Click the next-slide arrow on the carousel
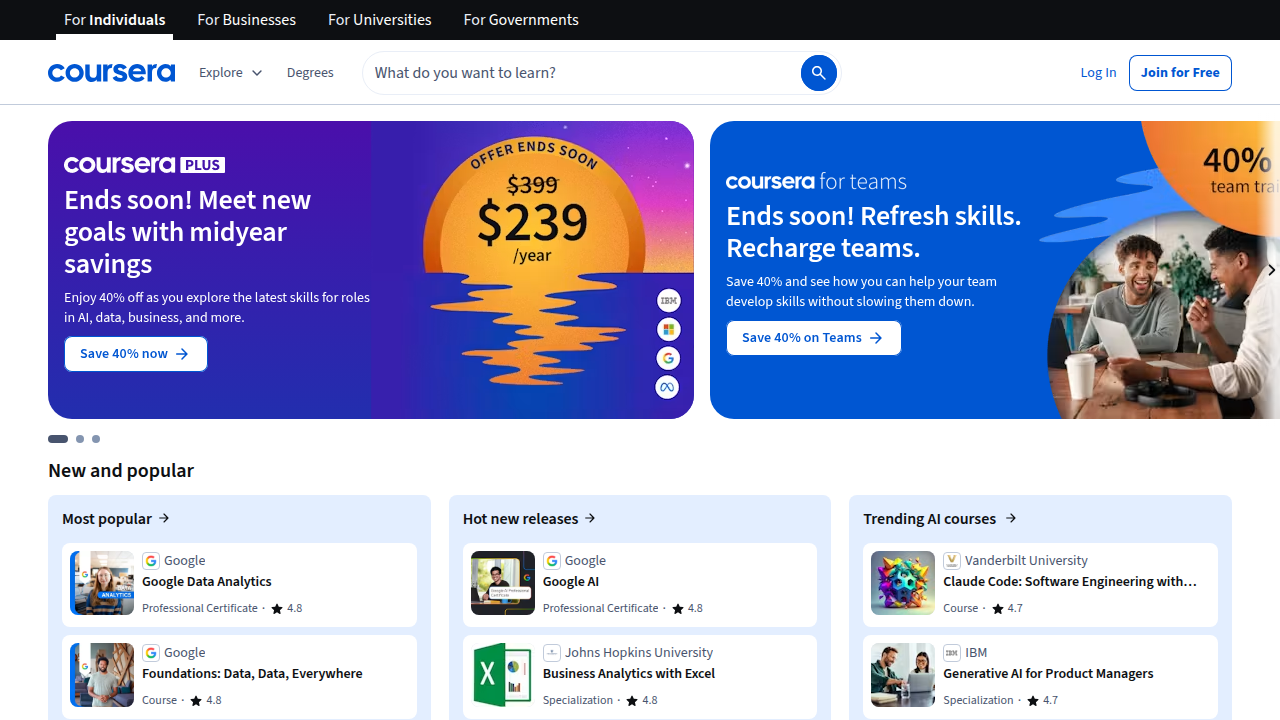 click(x=1270, y=270)
